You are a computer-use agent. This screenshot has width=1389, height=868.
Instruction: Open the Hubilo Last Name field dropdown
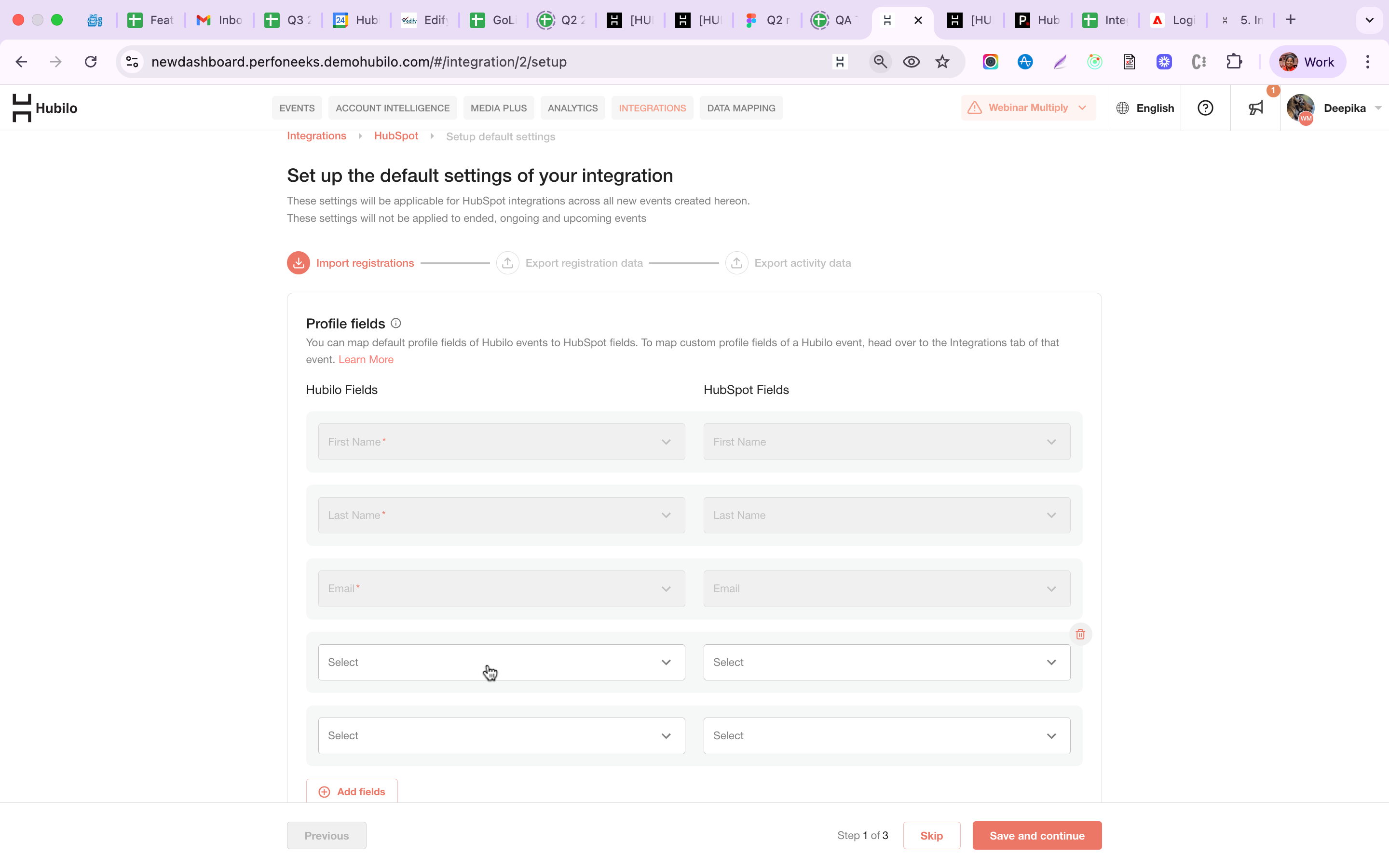(501, 515)
